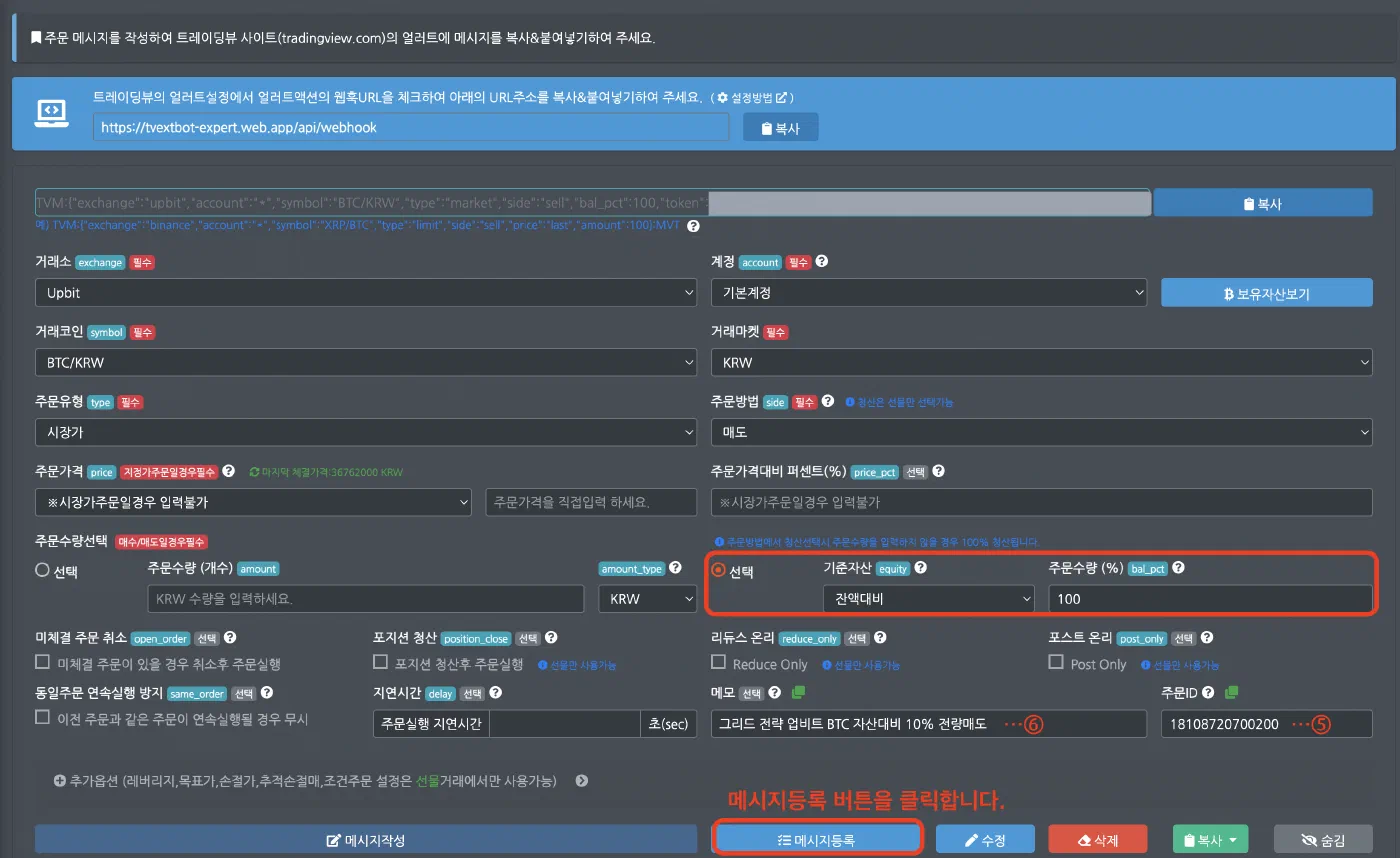Click the green copy icon next to 메모
The image size is (1400, 858).
(798, 692)
